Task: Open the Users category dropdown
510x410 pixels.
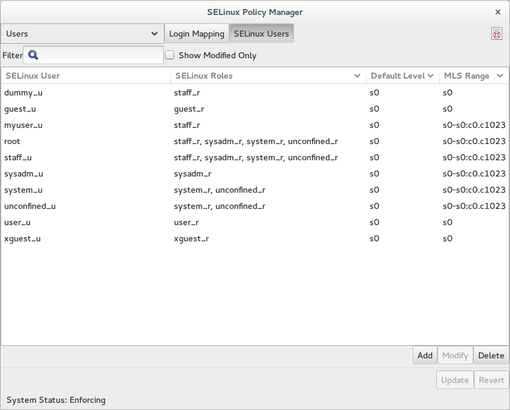Action: (x=82, y=34)
